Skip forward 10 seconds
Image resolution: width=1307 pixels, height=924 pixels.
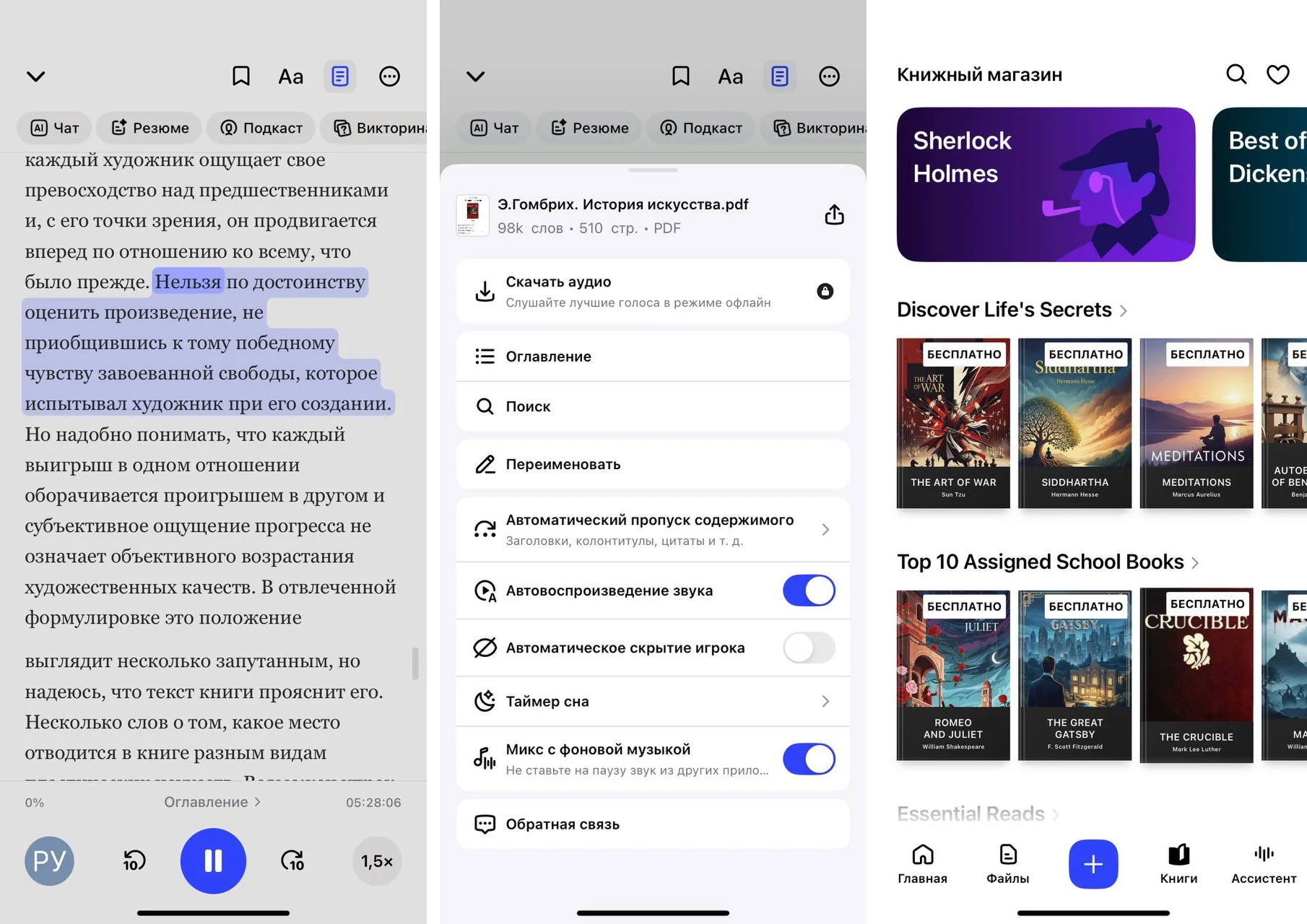tap(292, 860)
